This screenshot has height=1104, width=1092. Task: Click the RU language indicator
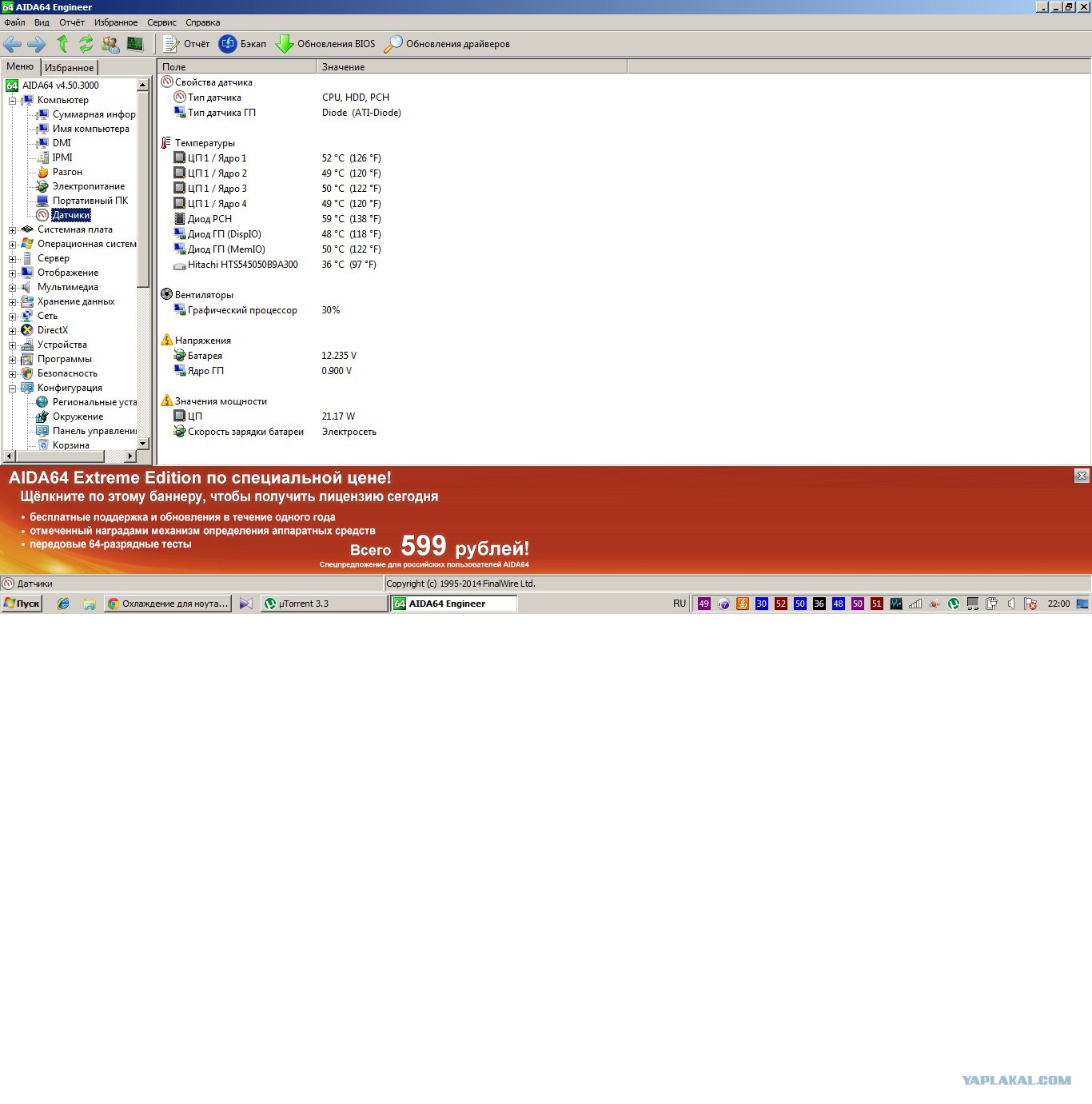pyautogui.click(x=680, y=604)
